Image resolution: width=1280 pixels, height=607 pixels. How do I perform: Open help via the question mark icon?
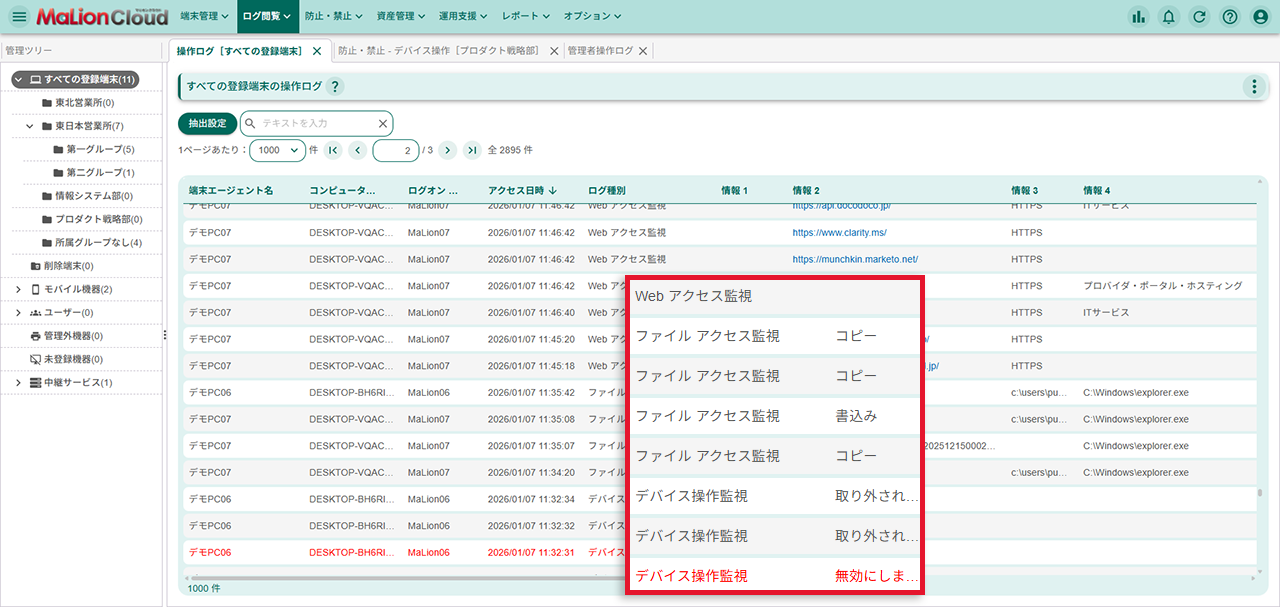(1229, 16)
